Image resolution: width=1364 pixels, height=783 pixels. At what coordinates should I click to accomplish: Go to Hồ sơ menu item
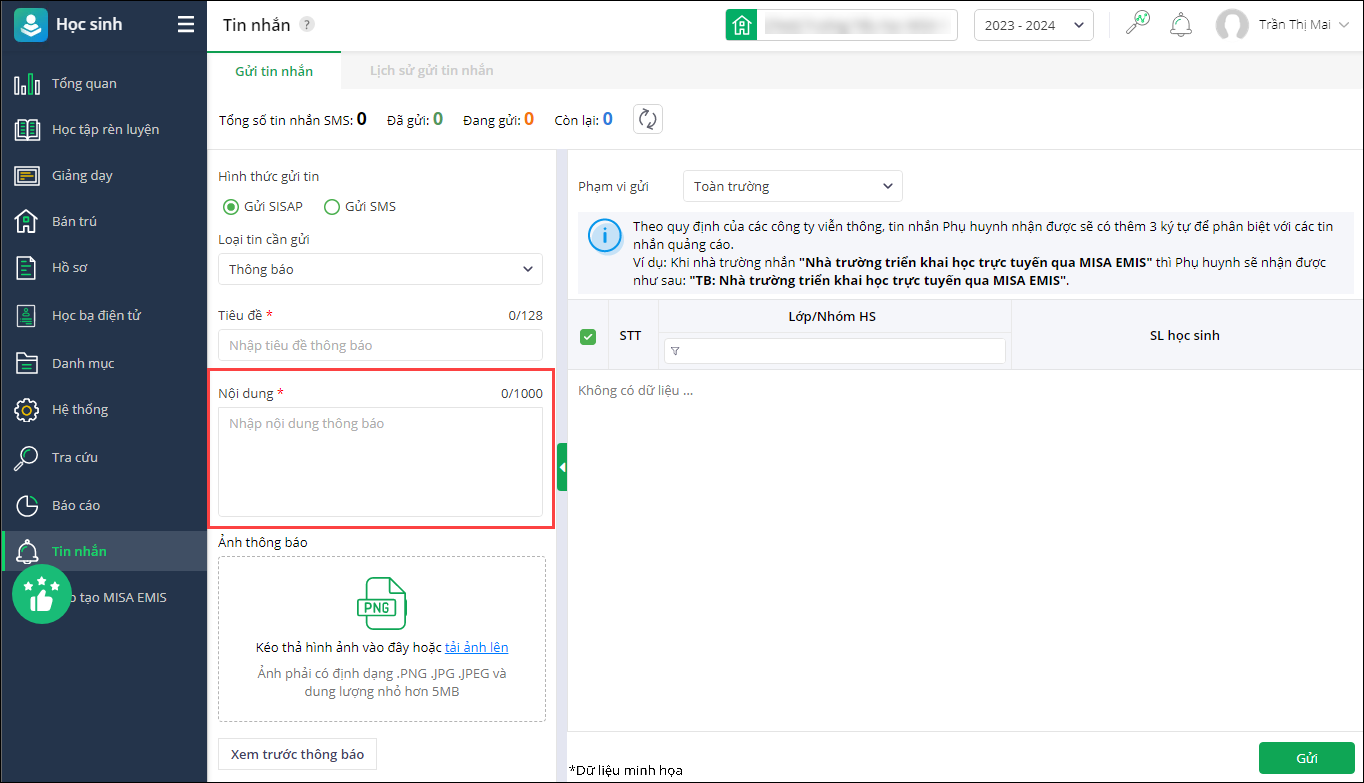click(69, 268)
